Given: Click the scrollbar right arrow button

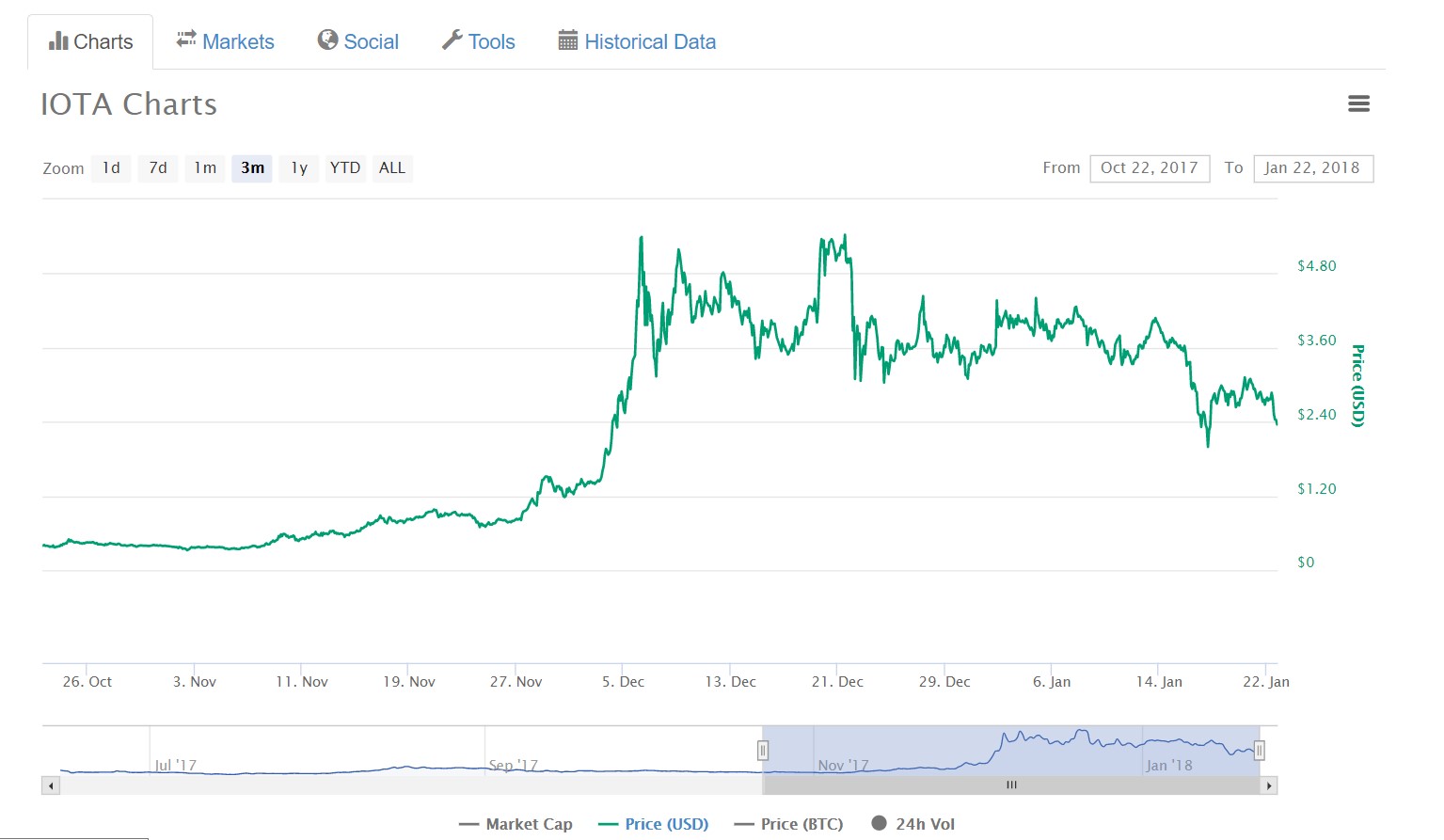Looking at the screenshot, I should point(1269,785).
